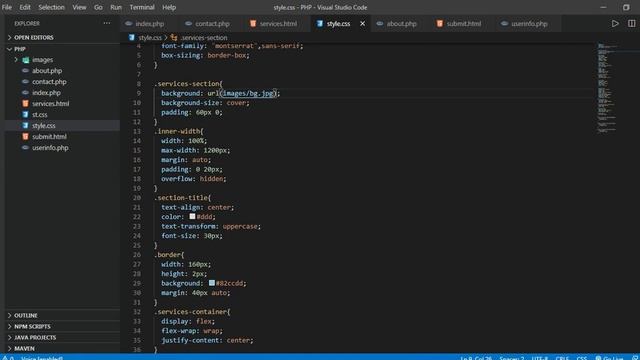640x360 pixels.
Task: Click line number 20 in the gutter
Action: [137, 198]
